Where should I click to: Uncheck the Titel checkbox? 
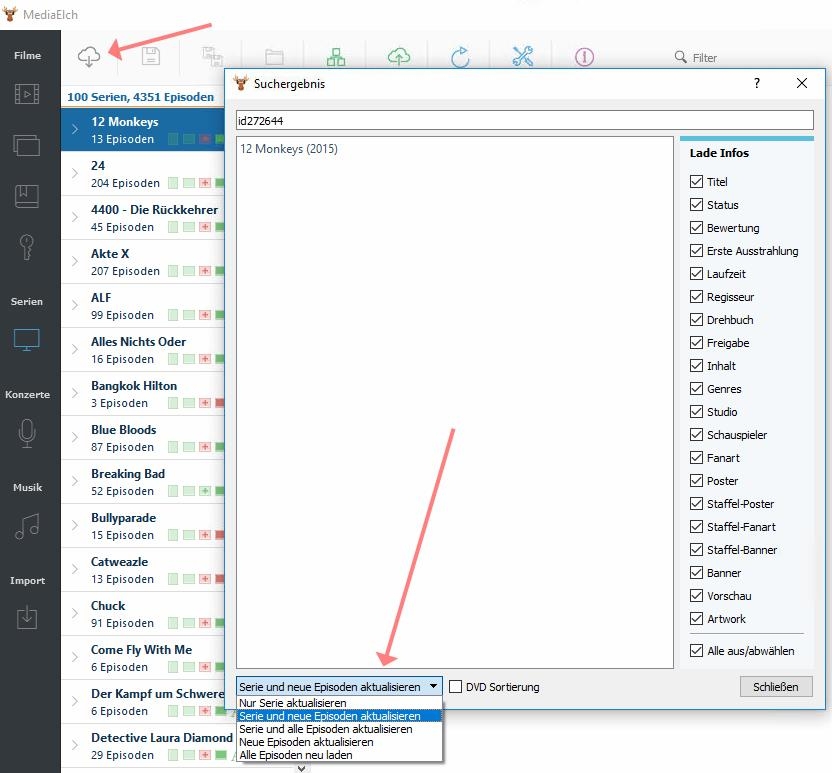pyautogui.click(x=696, y=181)
